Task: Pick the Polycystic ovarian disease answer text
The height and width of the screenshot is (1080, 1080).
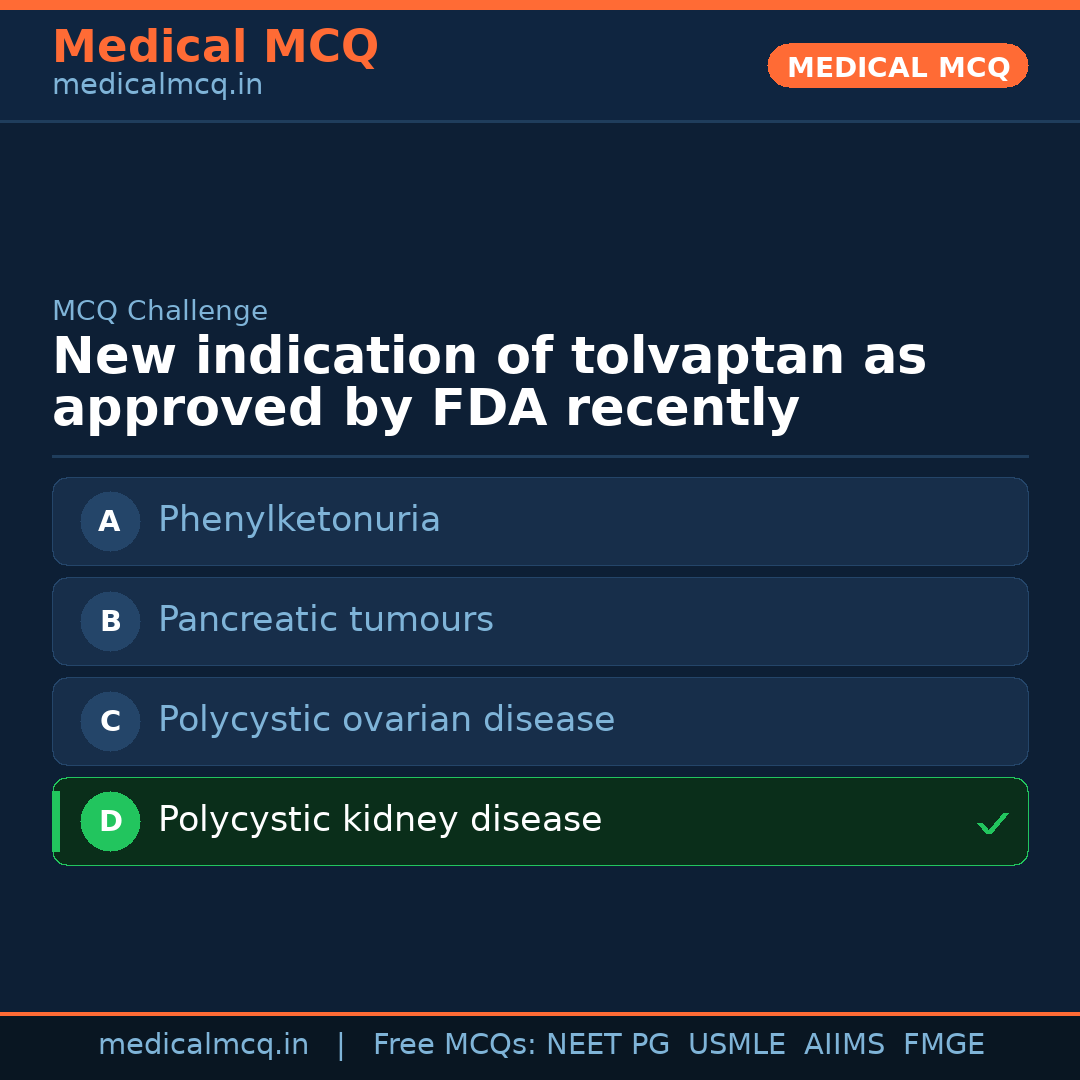Action: point(386,720)
